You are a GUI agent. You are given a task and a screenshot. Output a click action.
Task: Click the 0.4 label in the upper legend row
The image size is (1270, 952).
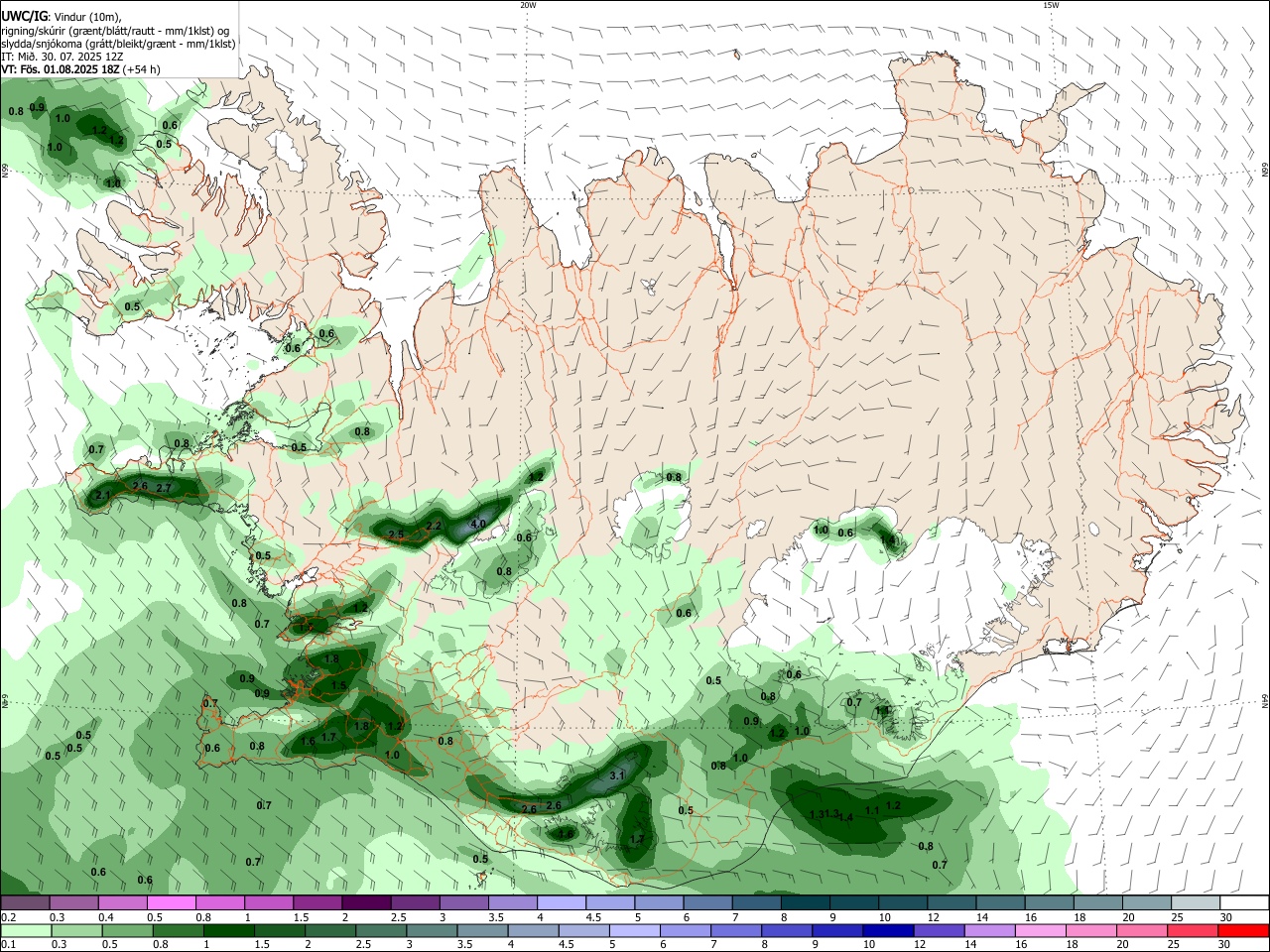pyautogui.click(x=106, y=917)
